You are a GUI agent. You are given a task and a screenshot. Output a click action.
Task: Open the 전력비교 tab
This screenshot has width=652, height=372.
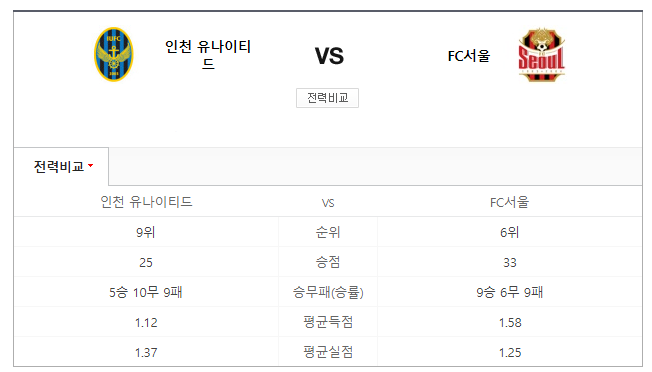(x=61, y=166)
